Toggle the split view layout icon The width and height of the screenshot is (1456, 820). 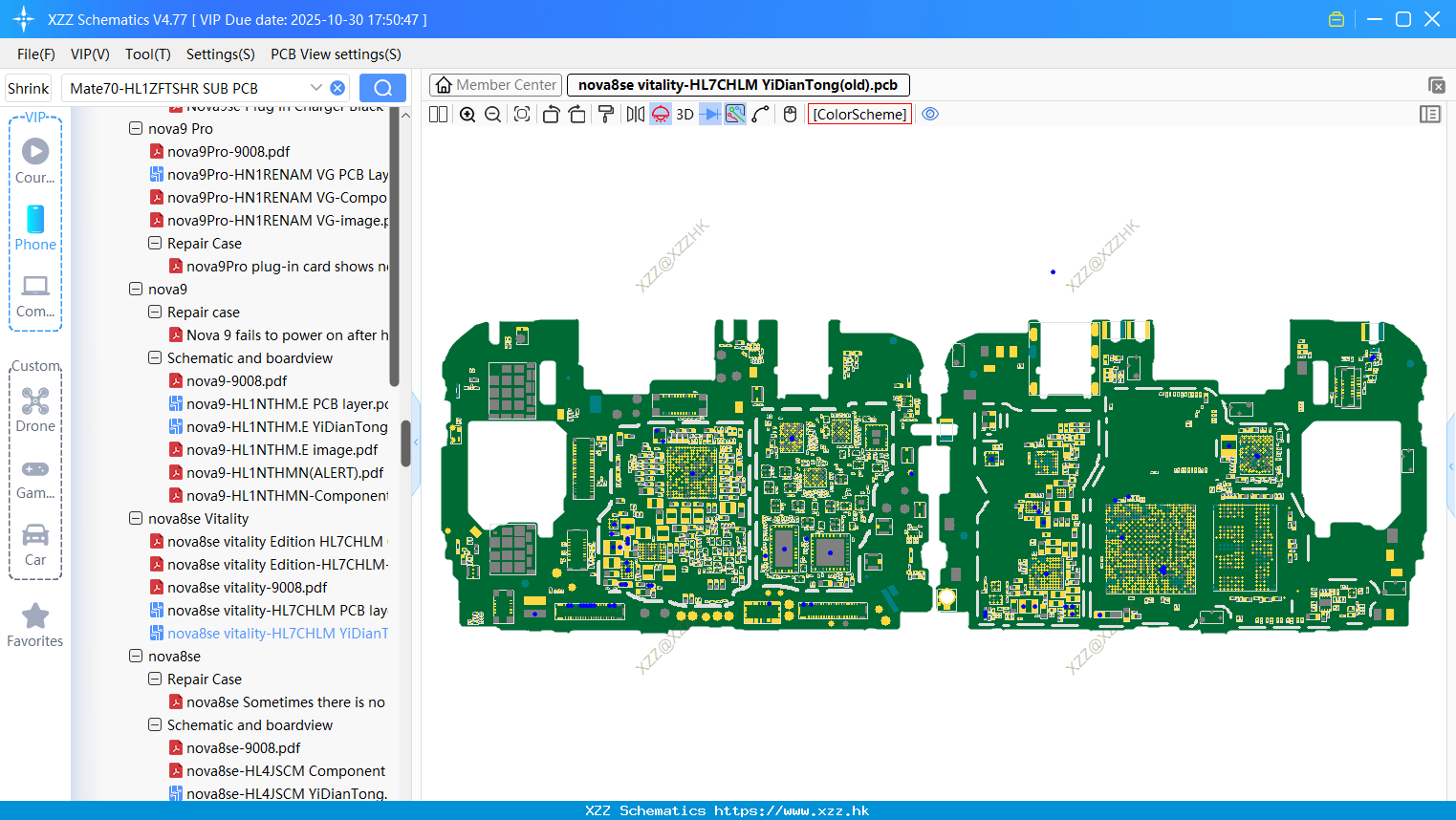click(x=438, y=115)
